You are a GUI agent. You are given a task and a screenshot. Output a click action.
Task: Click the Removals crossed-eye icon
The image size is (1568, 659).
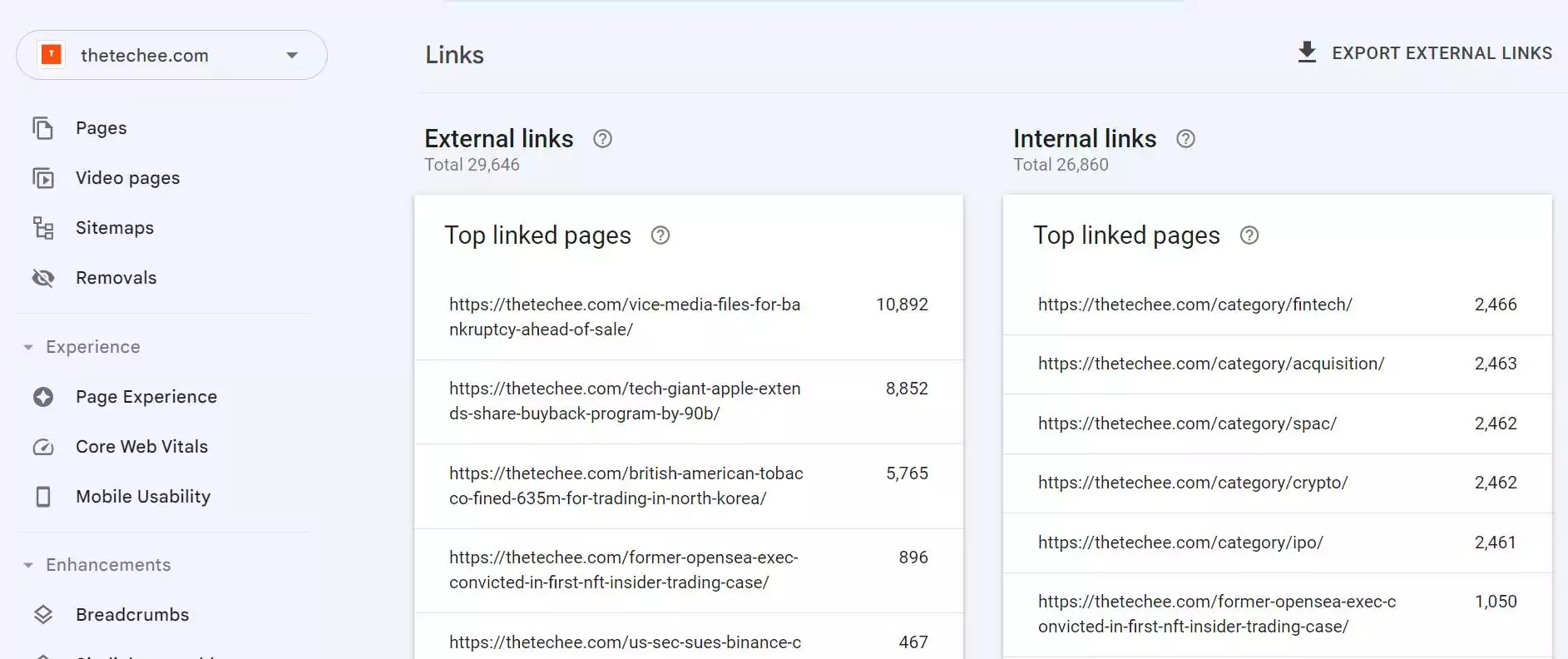tap(43, 278)
